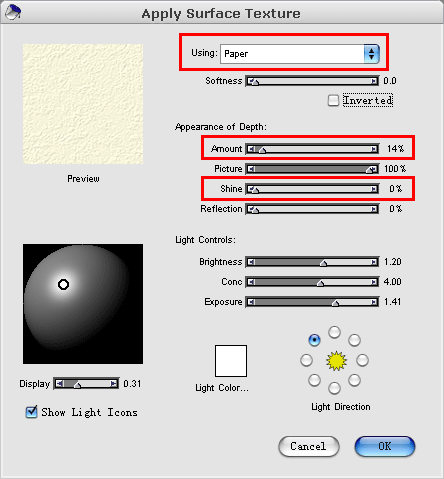Screen dimensions: 444x479
Task: Click the Using dropdown arrow stepper
Action: click(372, 54)
